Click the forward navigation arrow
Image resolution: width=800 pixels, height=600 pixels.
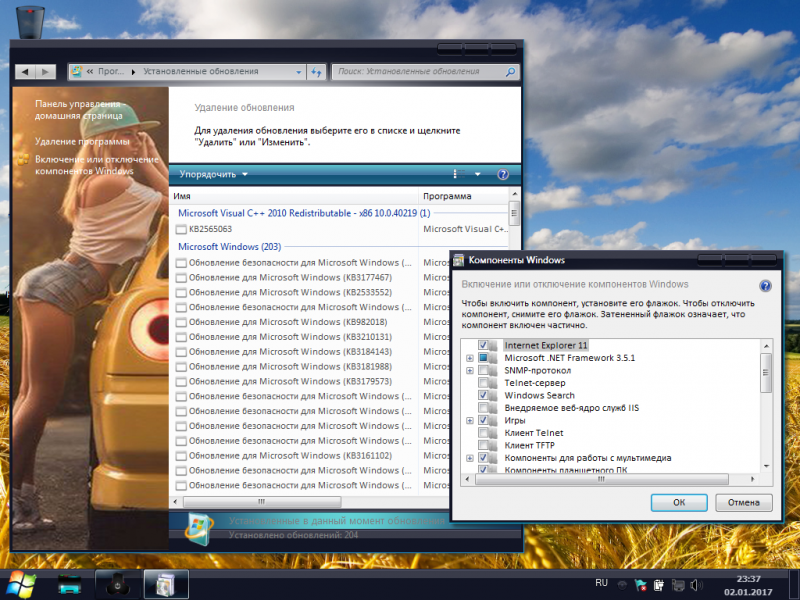[45, 72]
